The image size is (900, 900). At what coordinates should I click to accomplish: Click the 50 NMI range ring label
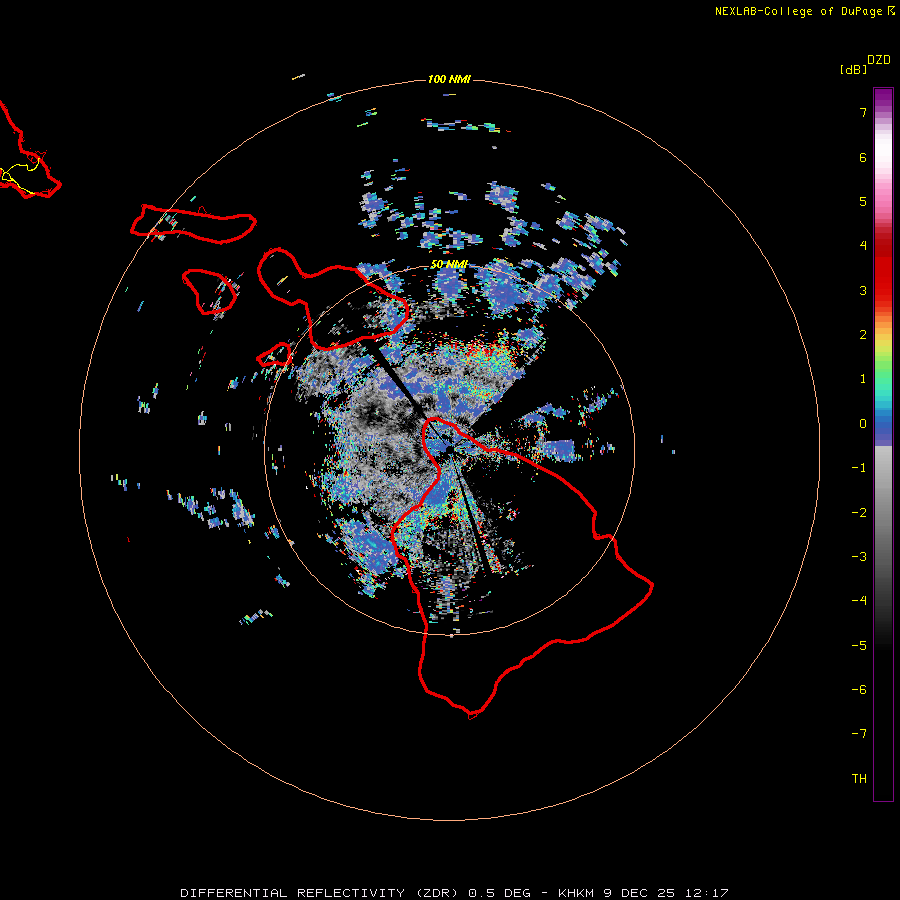449,264
